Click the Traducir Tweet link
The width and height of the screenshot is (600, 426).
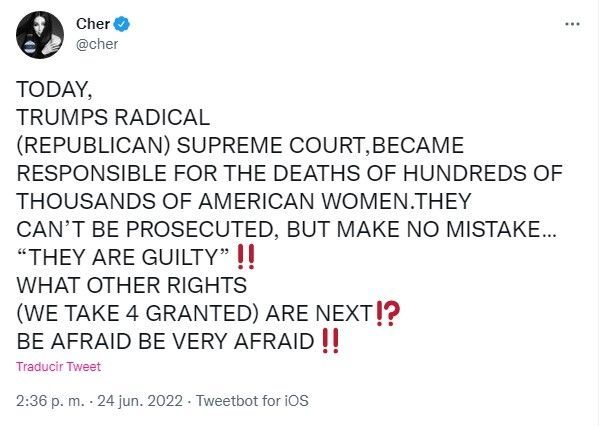click(x=58, y=366)
